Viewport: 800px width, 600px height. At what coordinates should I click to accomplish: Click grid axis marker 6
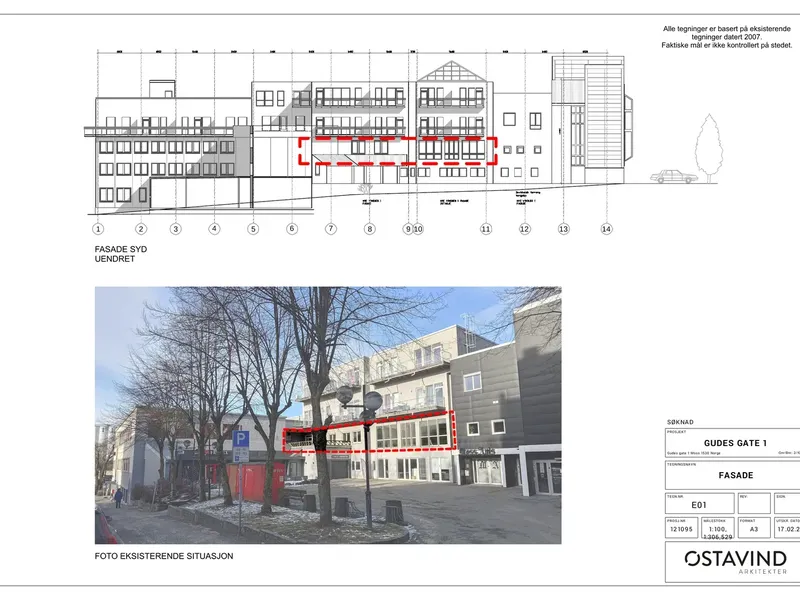(x=292, y=229)
